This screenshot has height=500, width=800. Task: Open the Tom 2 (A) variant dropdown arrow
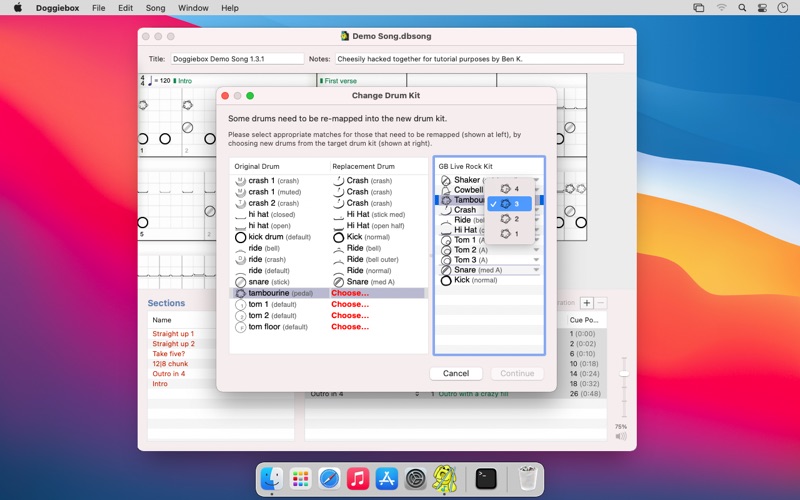pos(536,250)
